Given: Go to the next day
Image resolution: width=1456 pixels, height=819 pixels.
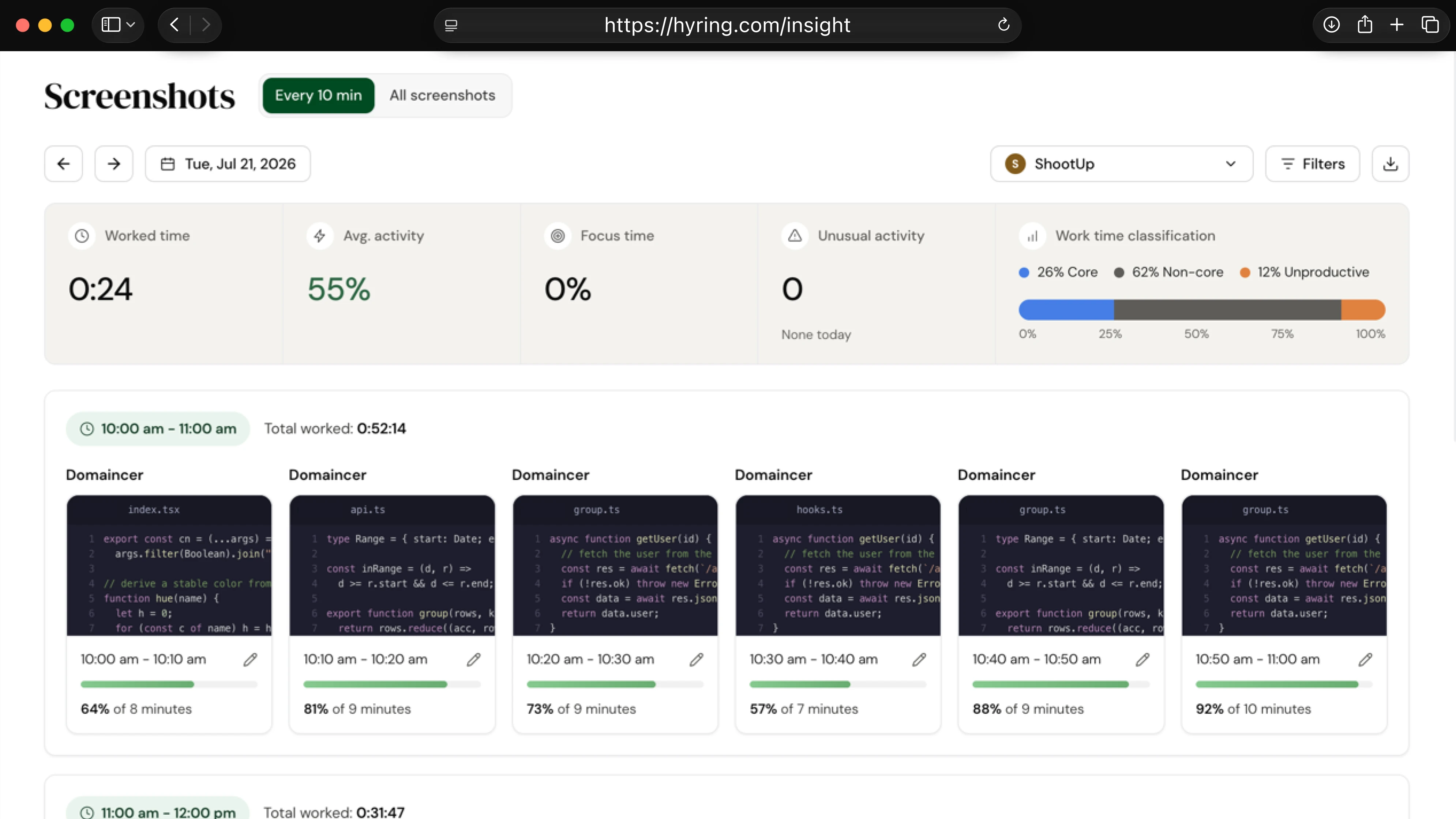Looking at the screenshot, I should click(114, 164).
